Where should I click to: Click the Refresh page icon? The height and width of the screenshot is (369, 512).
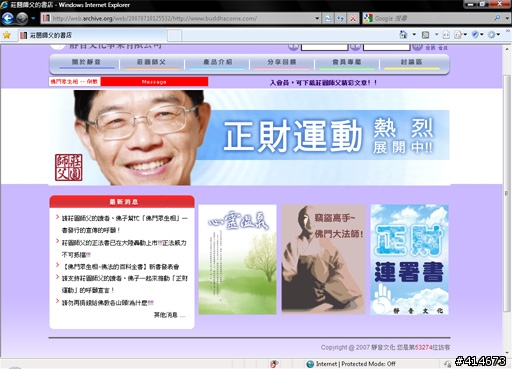tap(340, 18)
